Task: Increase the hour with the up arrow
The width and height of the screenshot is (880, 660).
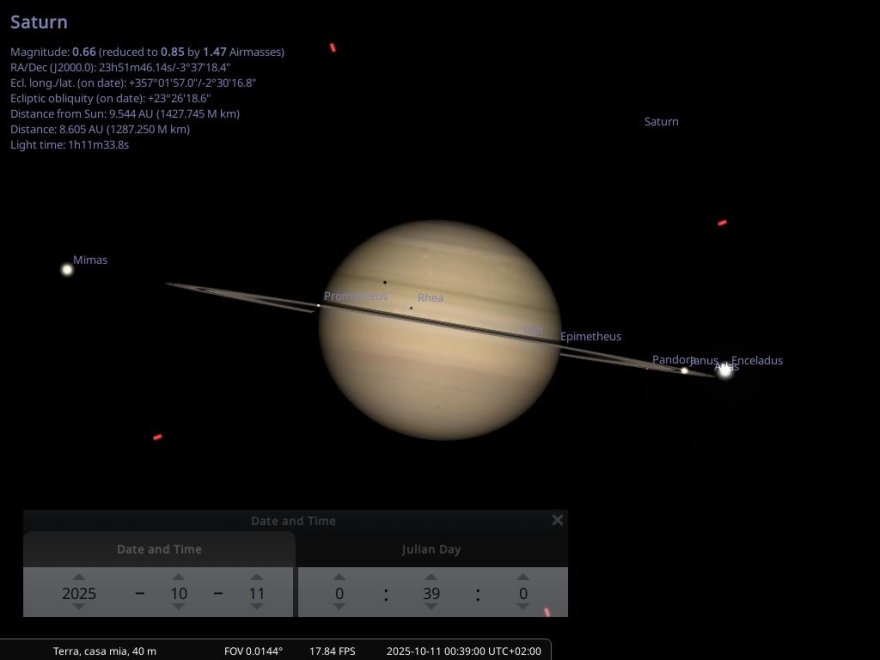Action: (x=339, y=577)
